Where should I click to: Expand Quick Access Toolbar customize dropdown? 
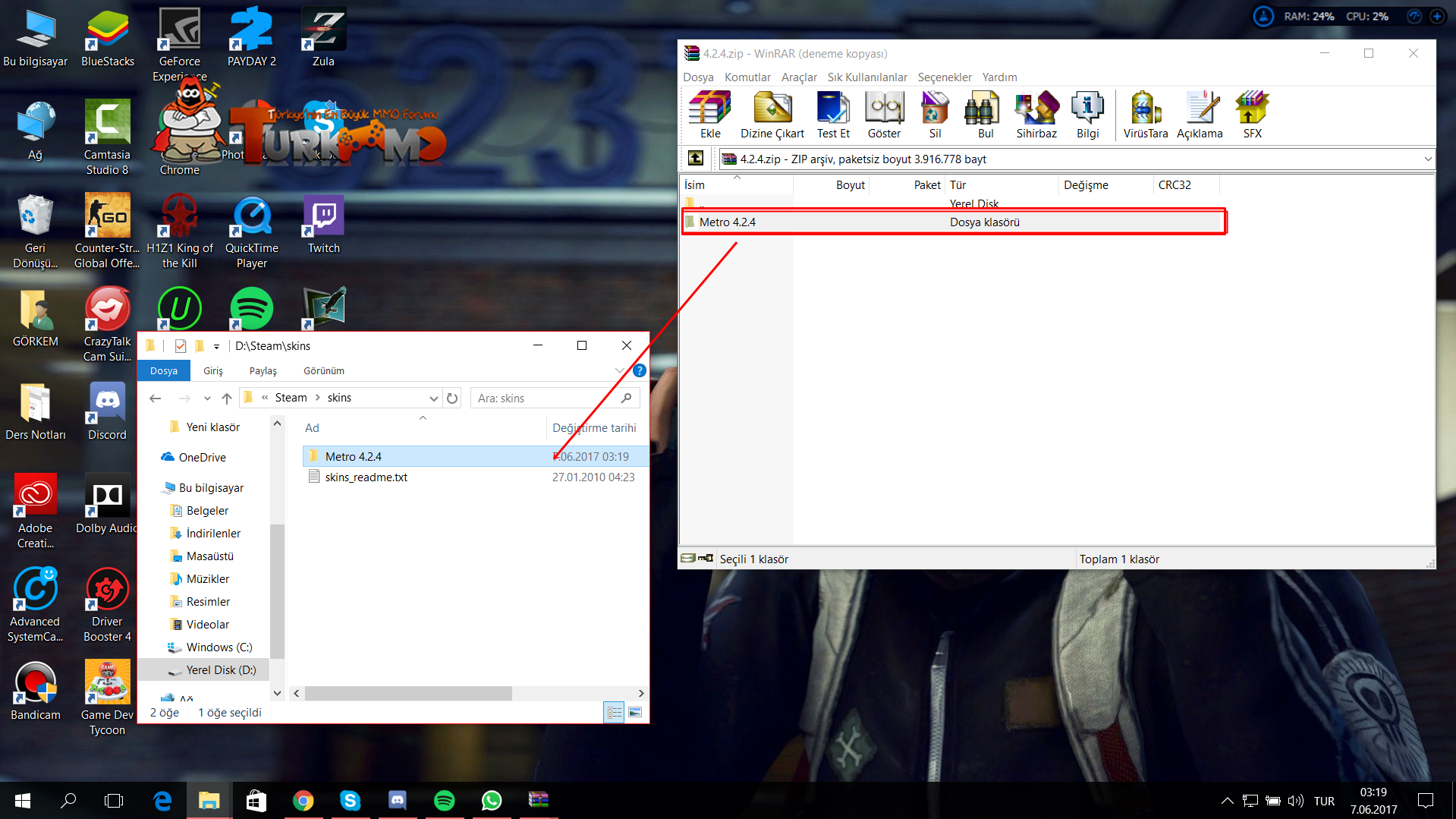[x=216, y=346]
